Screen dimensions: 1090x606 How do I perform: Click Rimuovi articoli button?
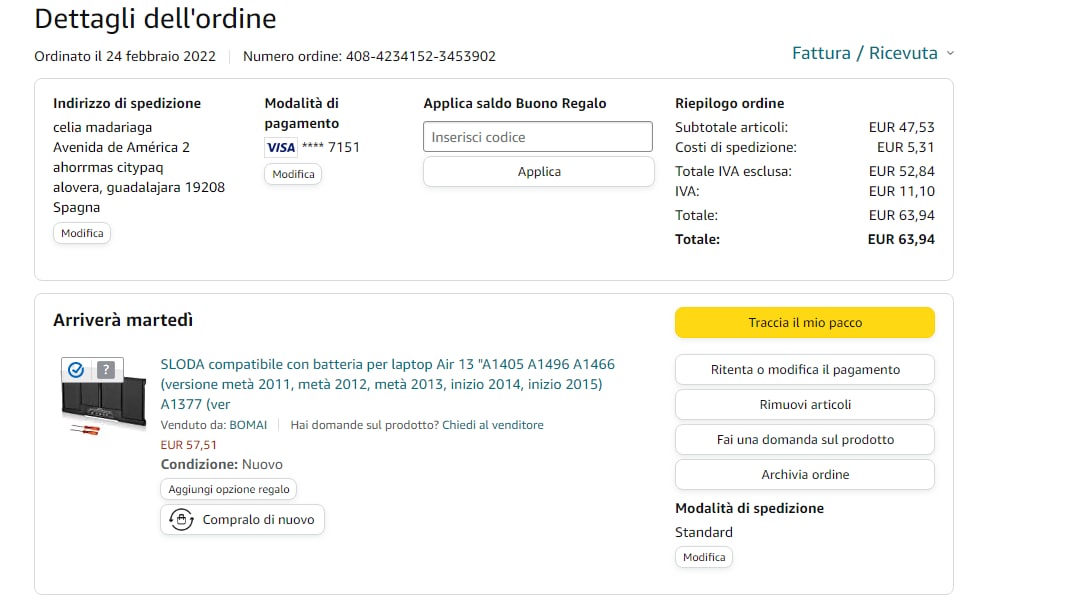coord(804,405)
